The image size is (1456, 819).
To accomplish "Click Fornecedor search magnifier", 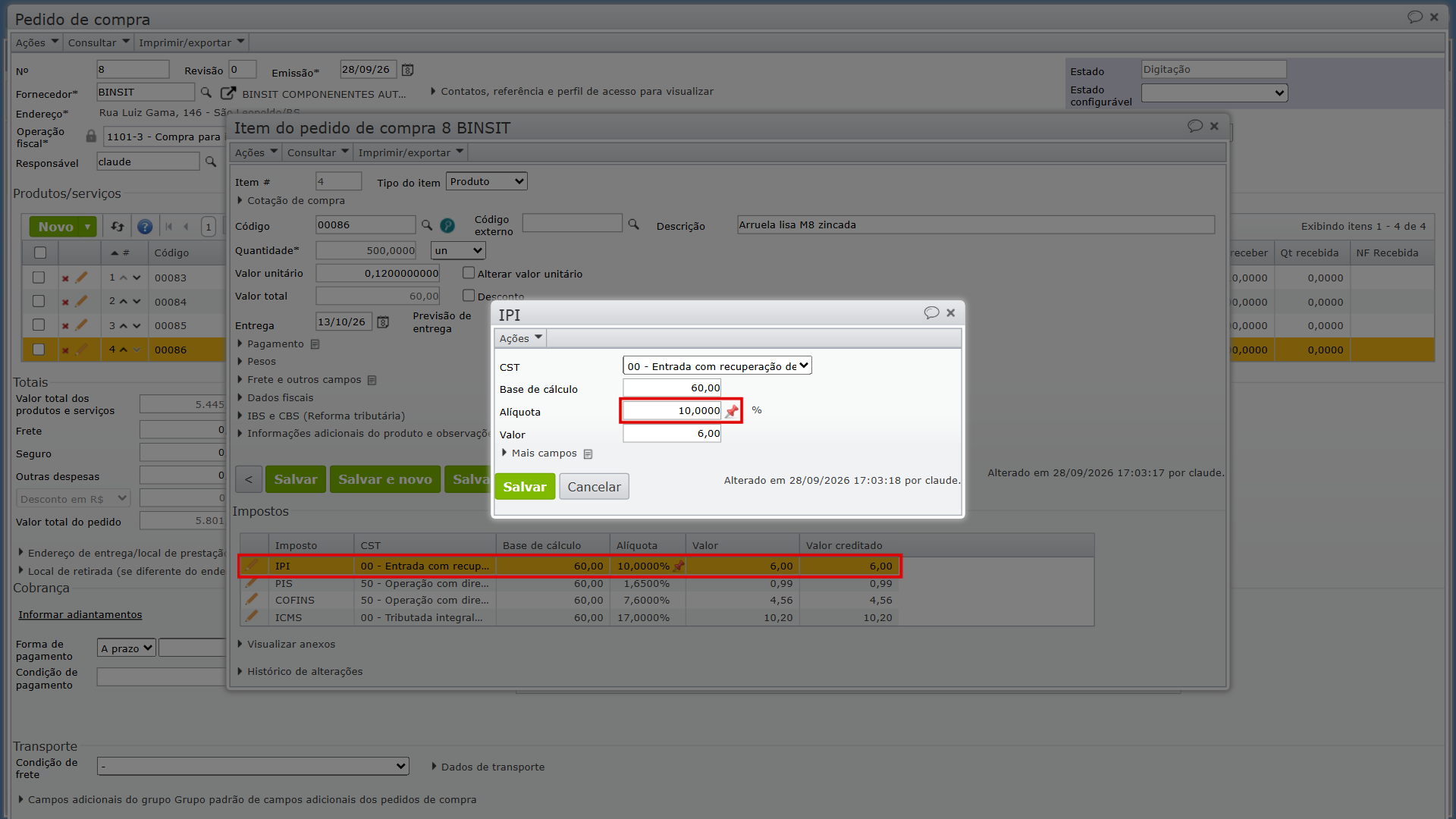I will pyautogui.click(x=206, y=93).
